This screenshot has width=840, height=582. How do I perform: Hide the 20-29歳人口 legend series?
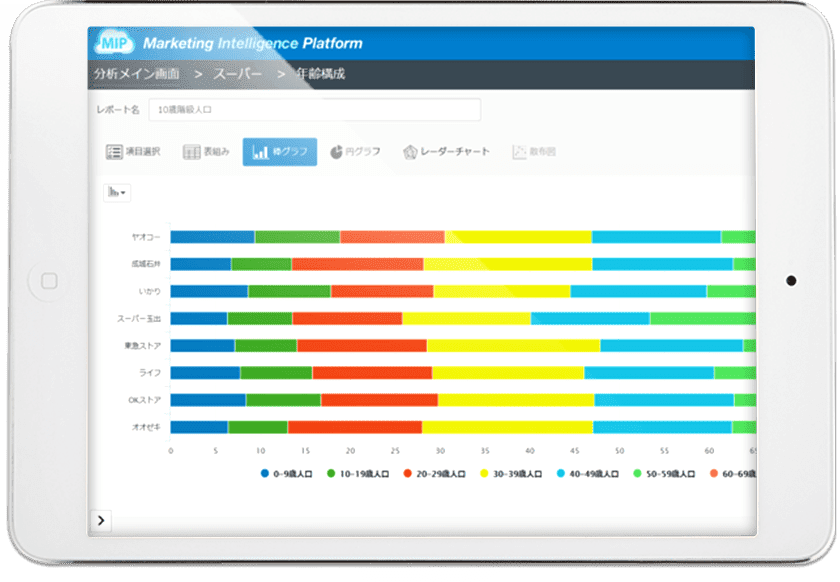[434, 474]
